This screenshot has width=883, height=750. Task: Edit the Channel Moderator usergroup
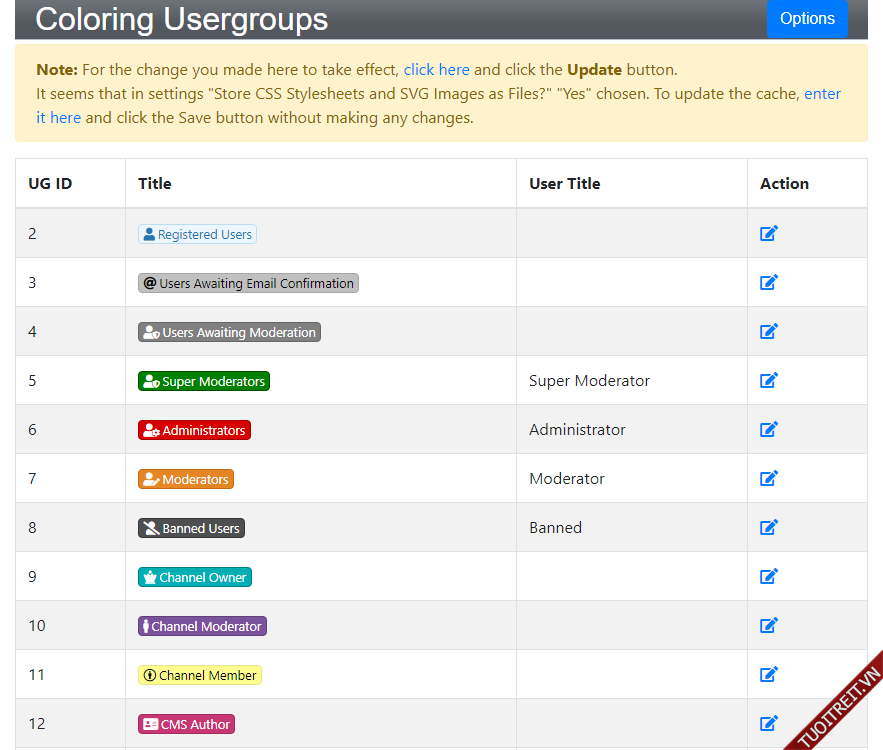coord(768,626)
